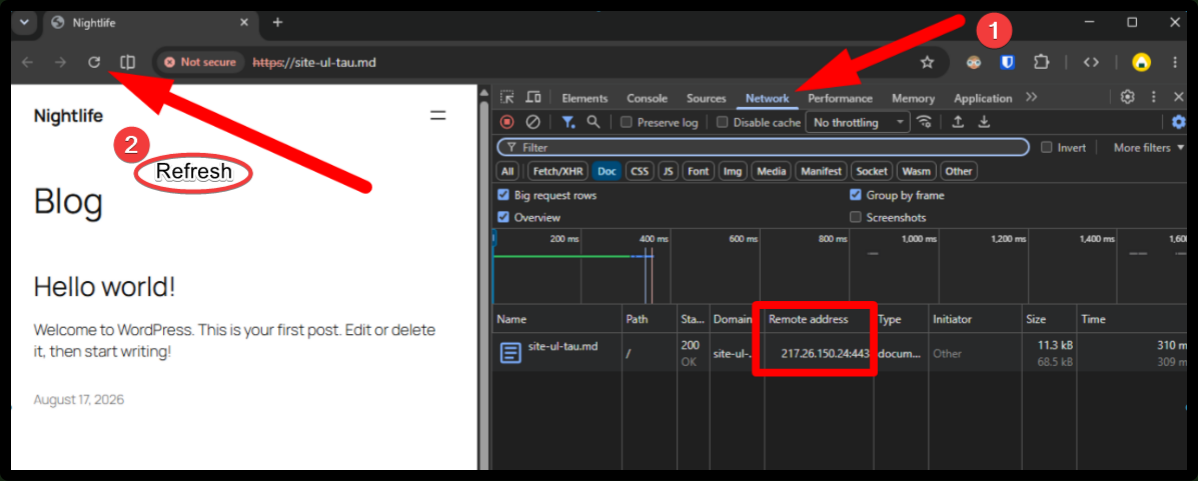The height and width of the screenshot is (481, 1198).
Task: Clear the network log
Action: coord(533,122)
